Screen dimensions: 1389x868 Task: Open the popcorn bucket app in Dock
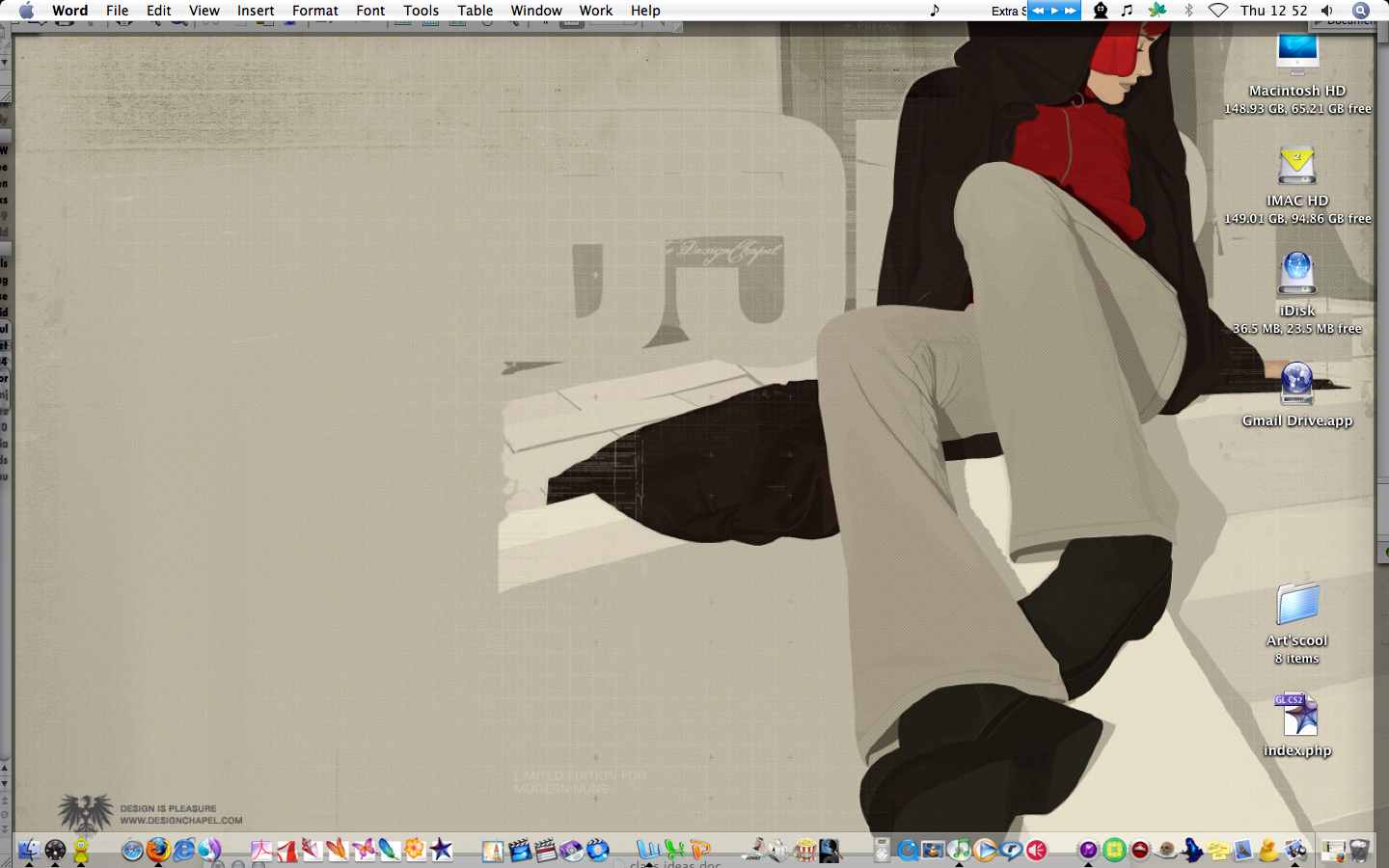click(804, 850)
